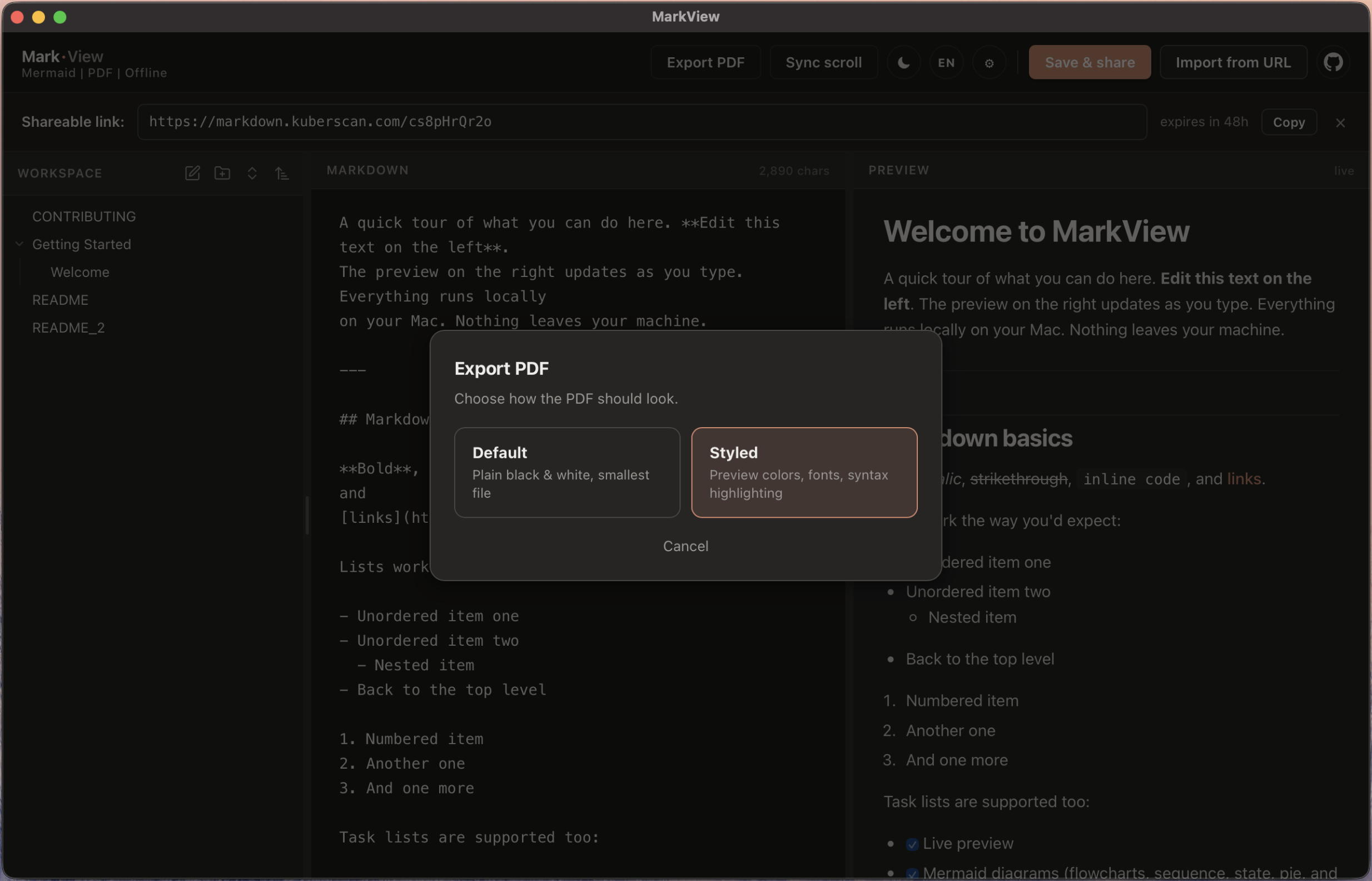Click 'Back to the top level' preview item

point(980,659)
